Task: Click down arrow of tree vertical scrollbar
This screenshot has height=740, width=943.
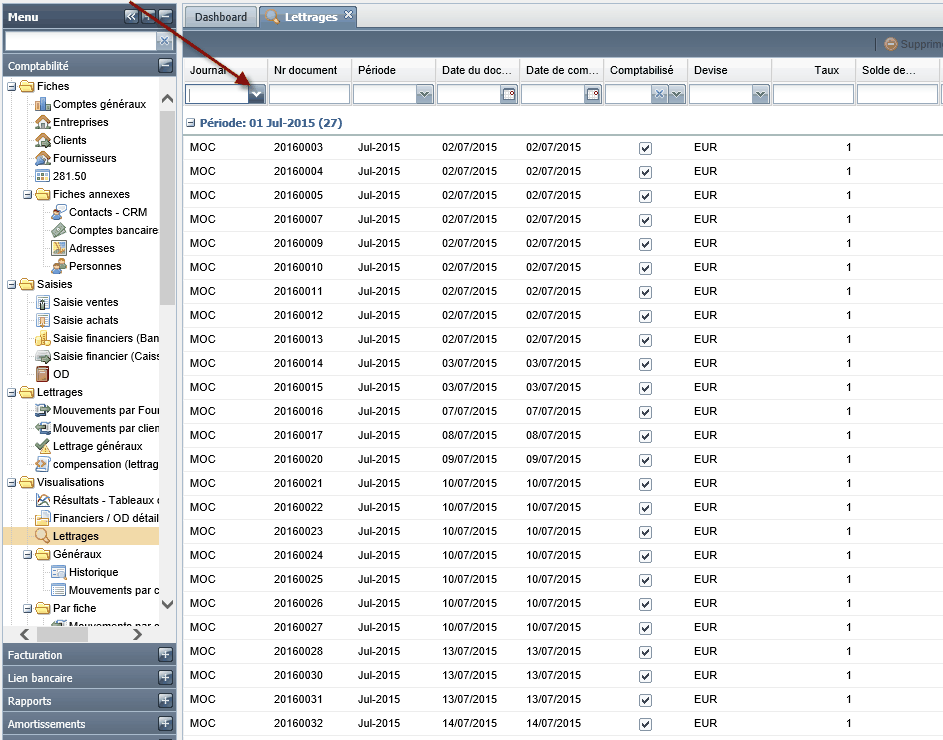Action: [168, 605]
